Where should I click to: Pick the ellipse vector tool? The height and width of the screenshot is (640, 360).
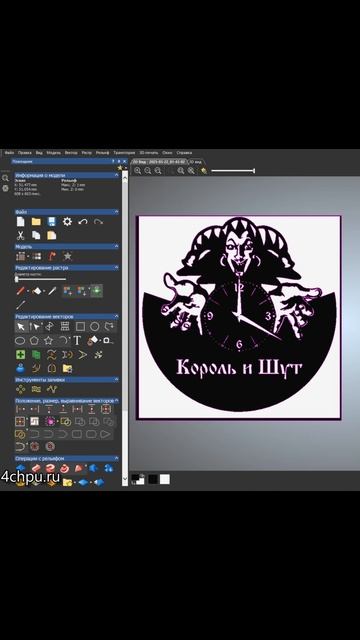click(20, 340)
